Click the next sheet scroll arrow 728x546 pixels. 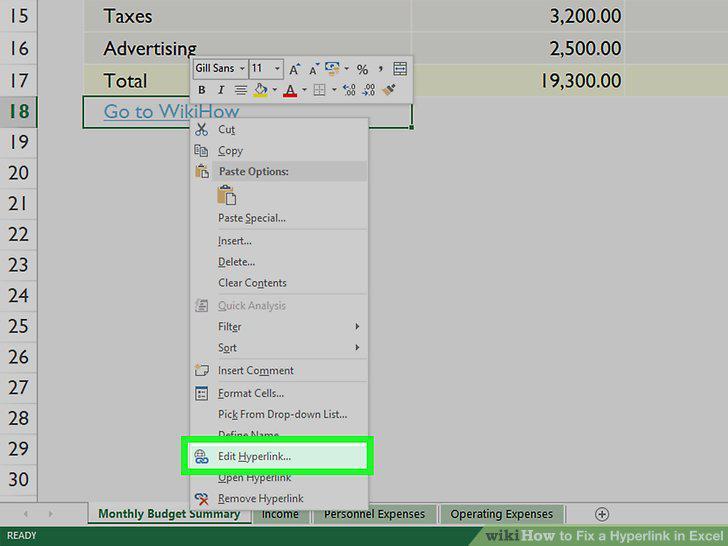(51, 514)
